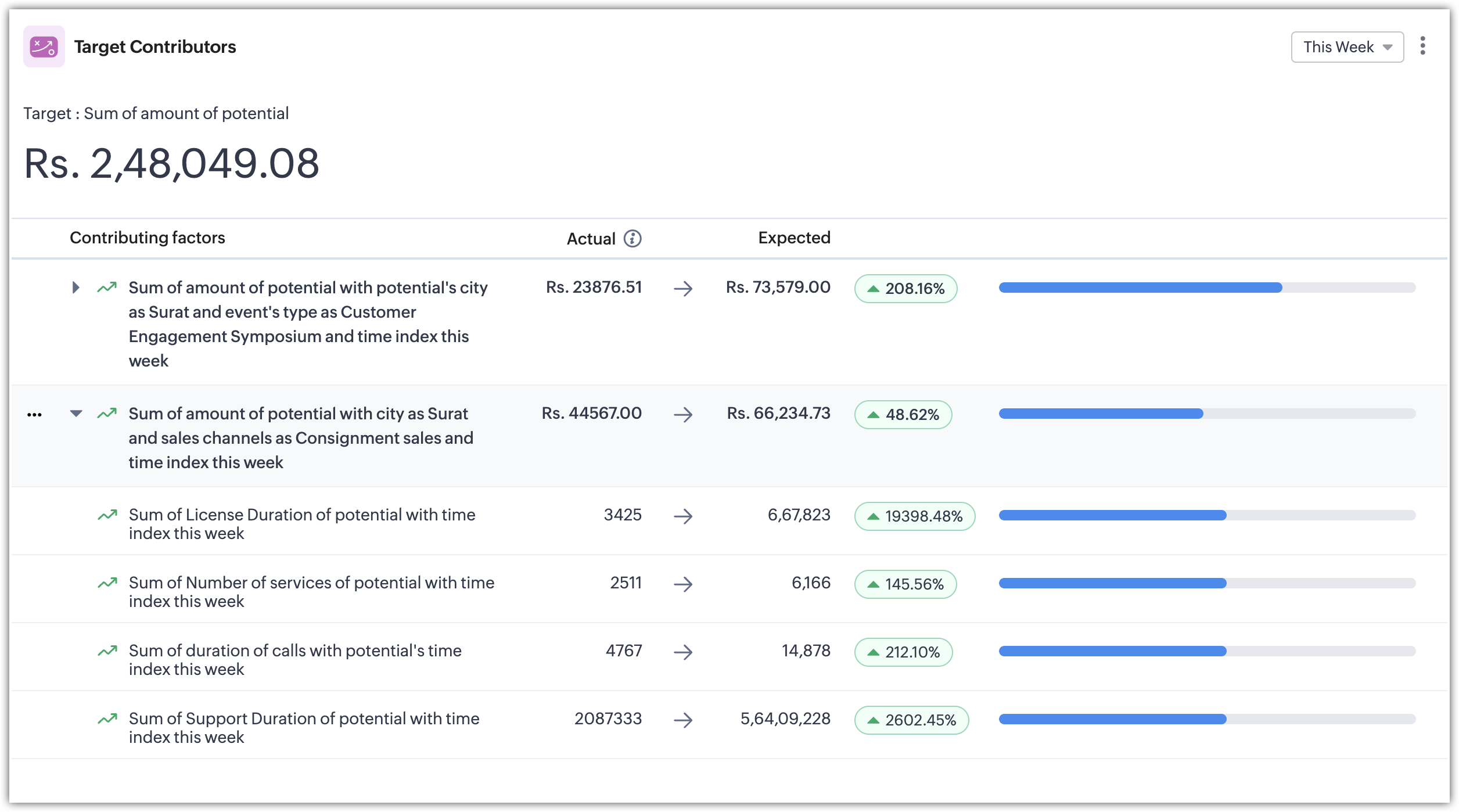Viewport: 1459px width, 812px height.
Task: Click the Contributing factors column header
Action: click(x=147, y=238)
